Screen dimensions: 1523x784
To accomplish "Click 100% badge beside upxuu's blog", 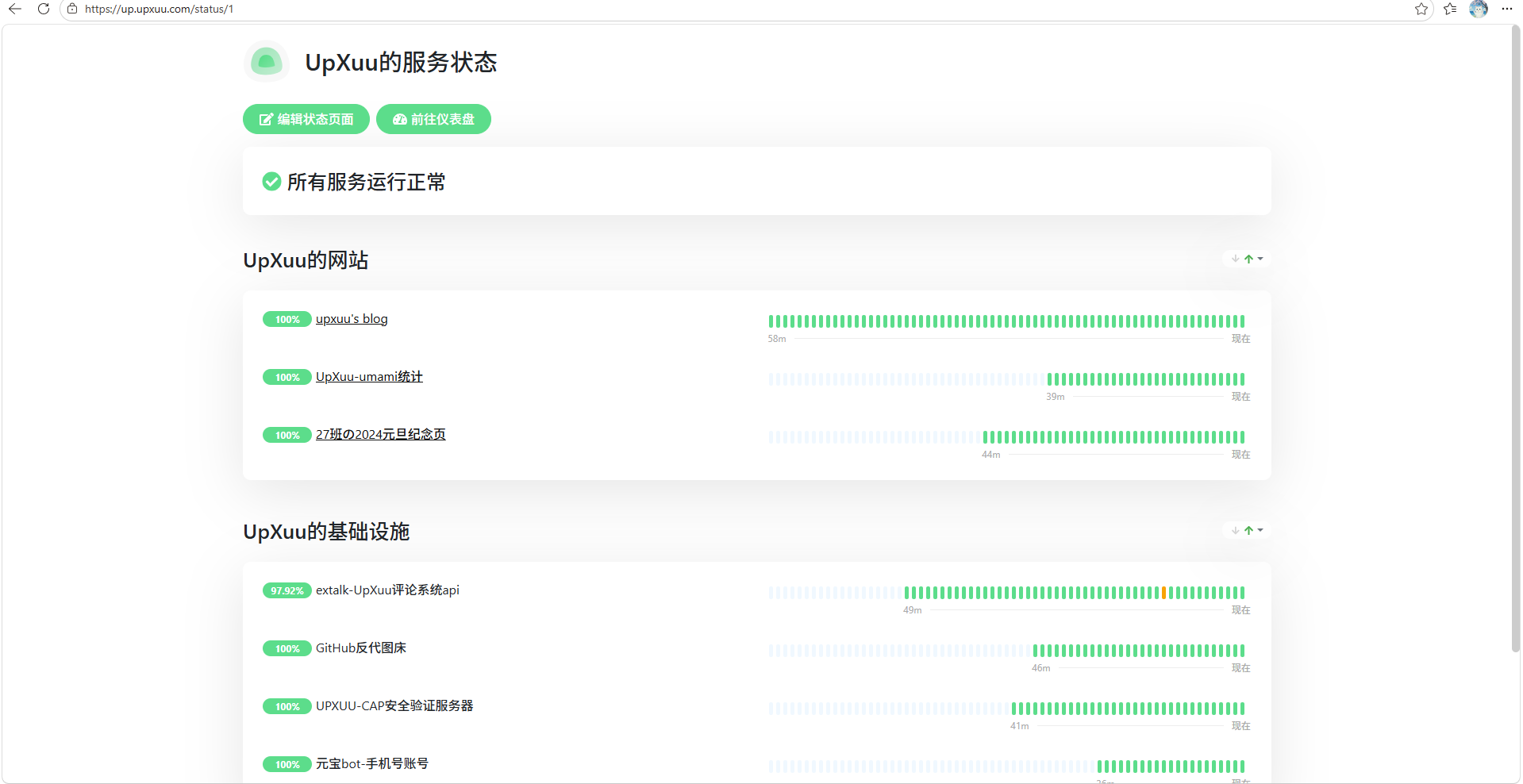I will click(x=287, y=320).
